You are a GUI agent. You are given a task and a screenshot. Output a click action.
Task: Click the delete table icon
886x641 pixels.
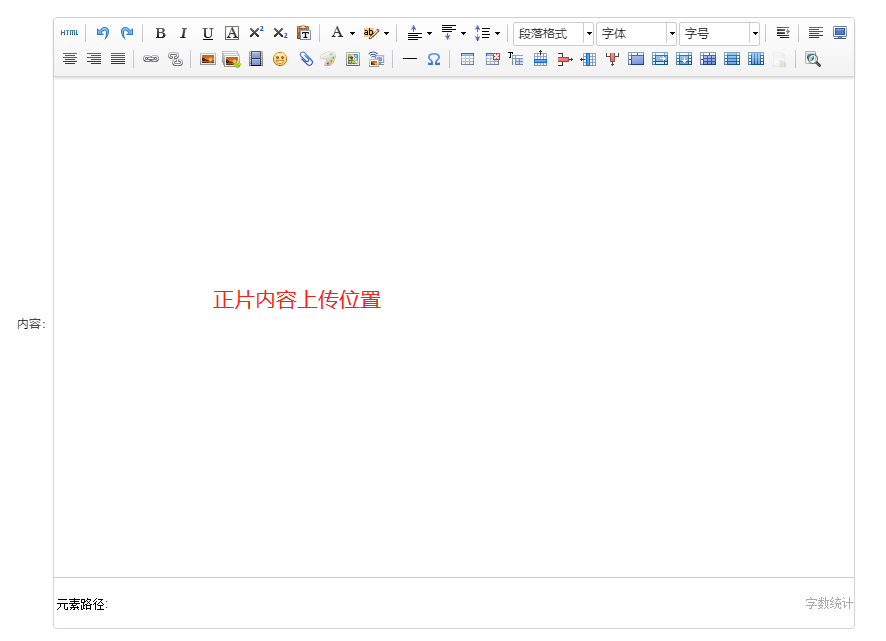tap(493, 59)
